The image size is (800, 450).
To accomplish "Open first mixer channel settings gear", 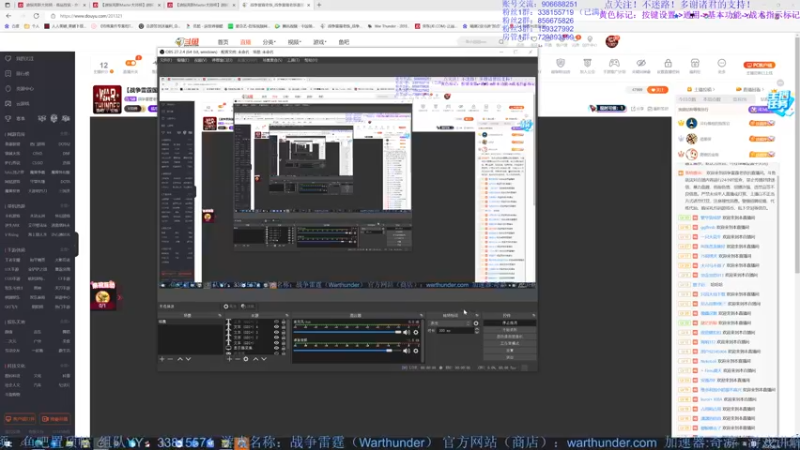I will point(416,332).
